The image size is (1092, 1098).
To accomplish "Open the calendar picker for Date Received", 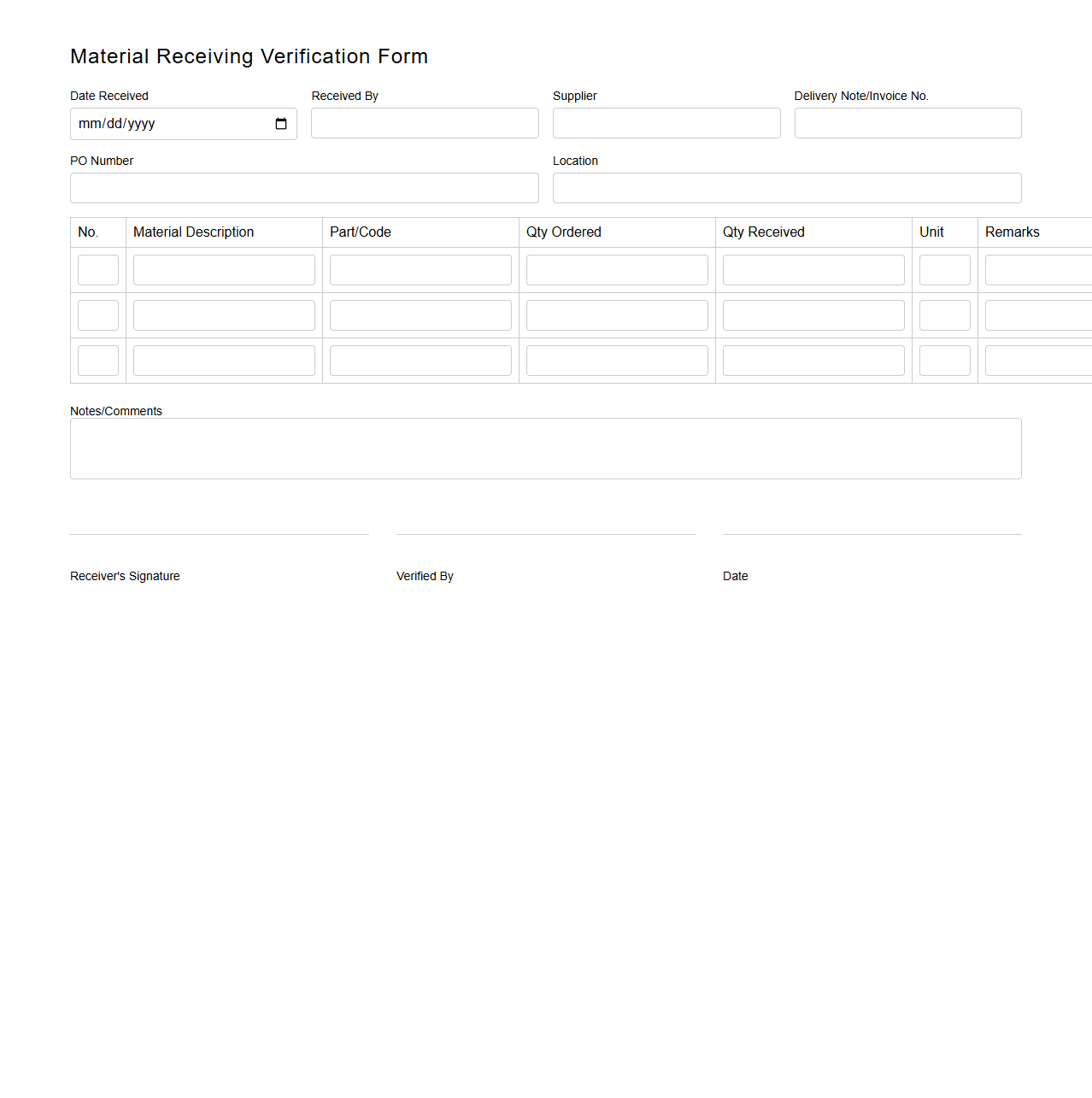I will [x=281, y=123].
